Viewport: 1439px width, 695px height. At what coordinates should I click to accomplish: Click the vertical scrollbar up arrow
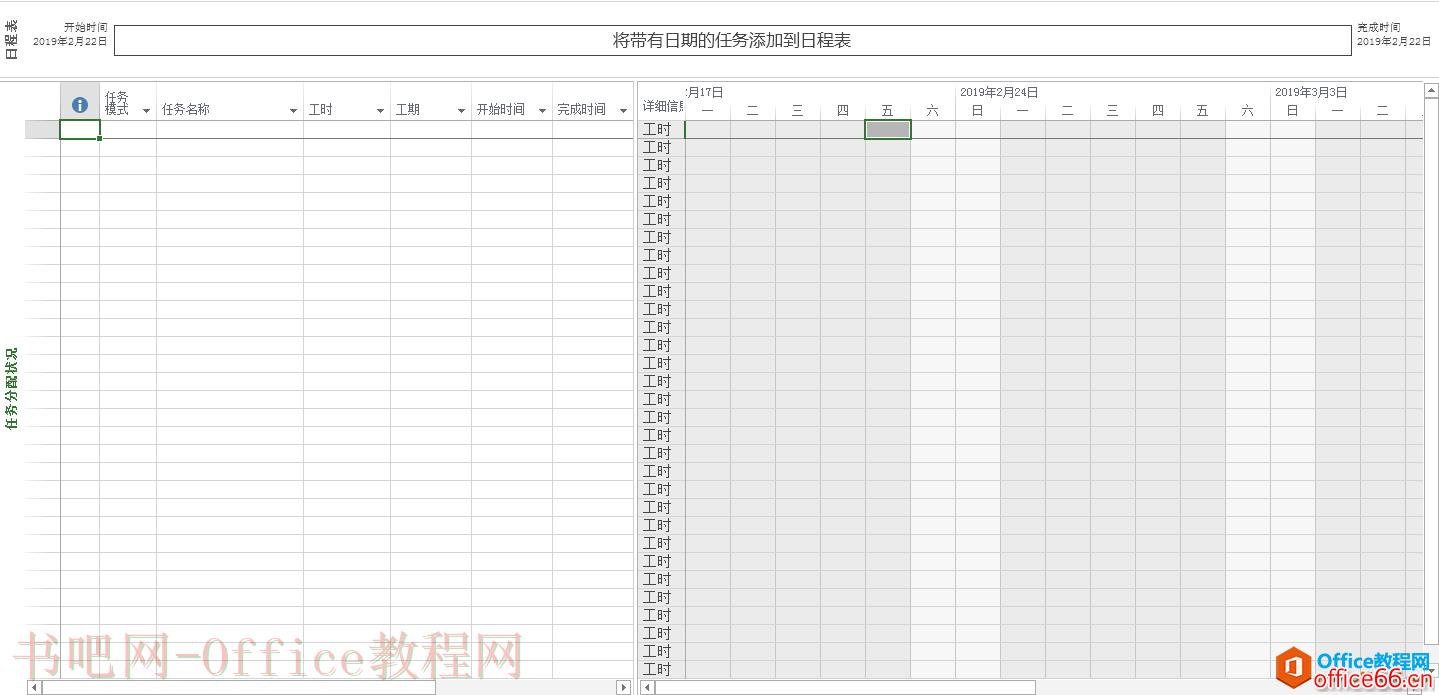click(1431, 89)
